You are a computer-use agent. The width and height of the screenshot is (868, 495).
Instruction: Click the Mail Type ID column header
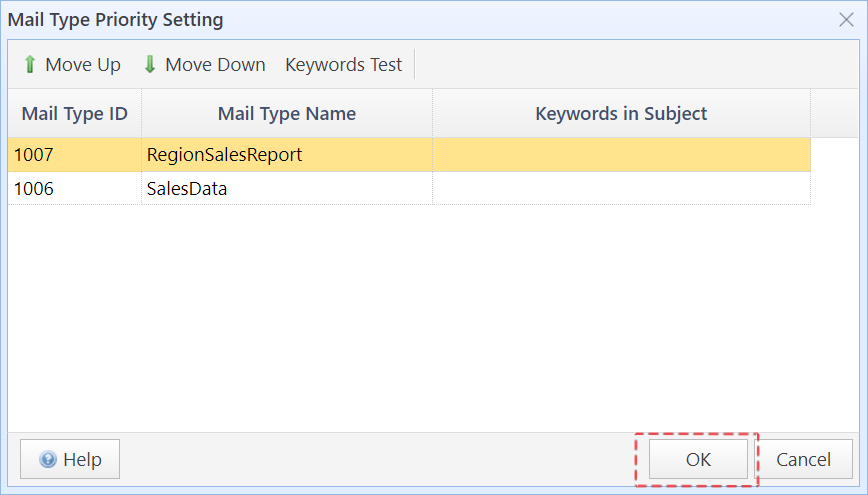tap(75, 114)
